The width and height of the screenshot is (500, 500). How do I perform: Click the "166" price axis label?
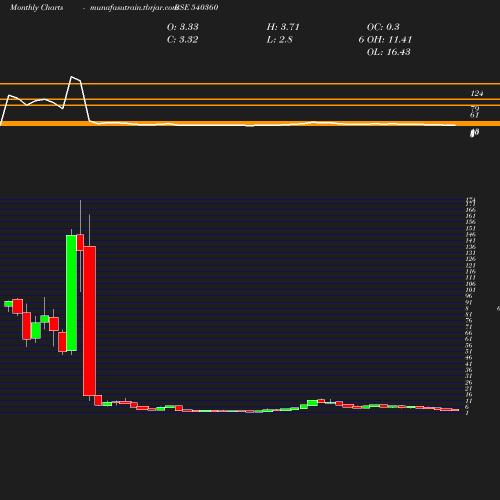471,210
